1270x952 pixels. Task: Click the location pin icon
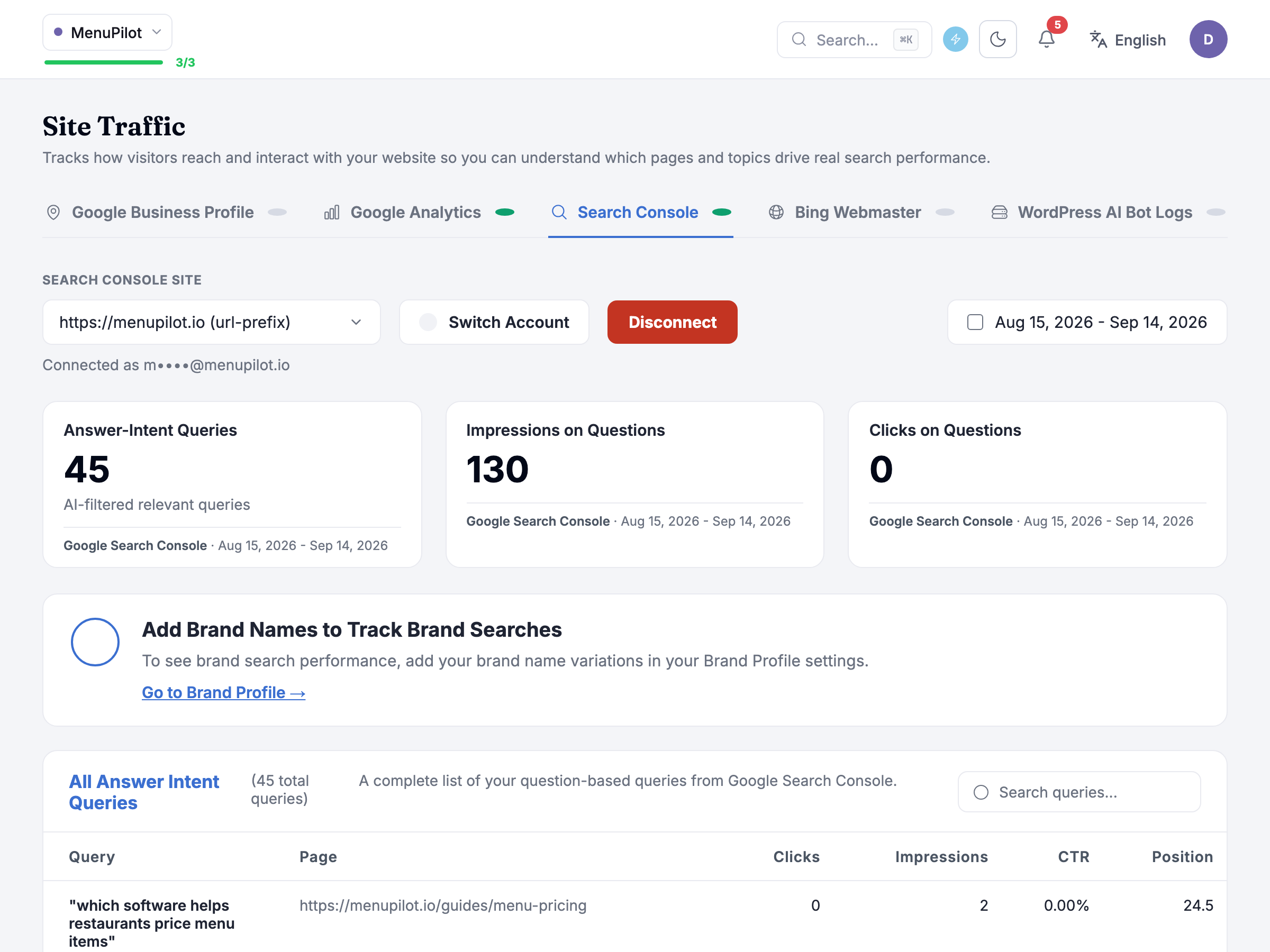[x=53, y=212]
